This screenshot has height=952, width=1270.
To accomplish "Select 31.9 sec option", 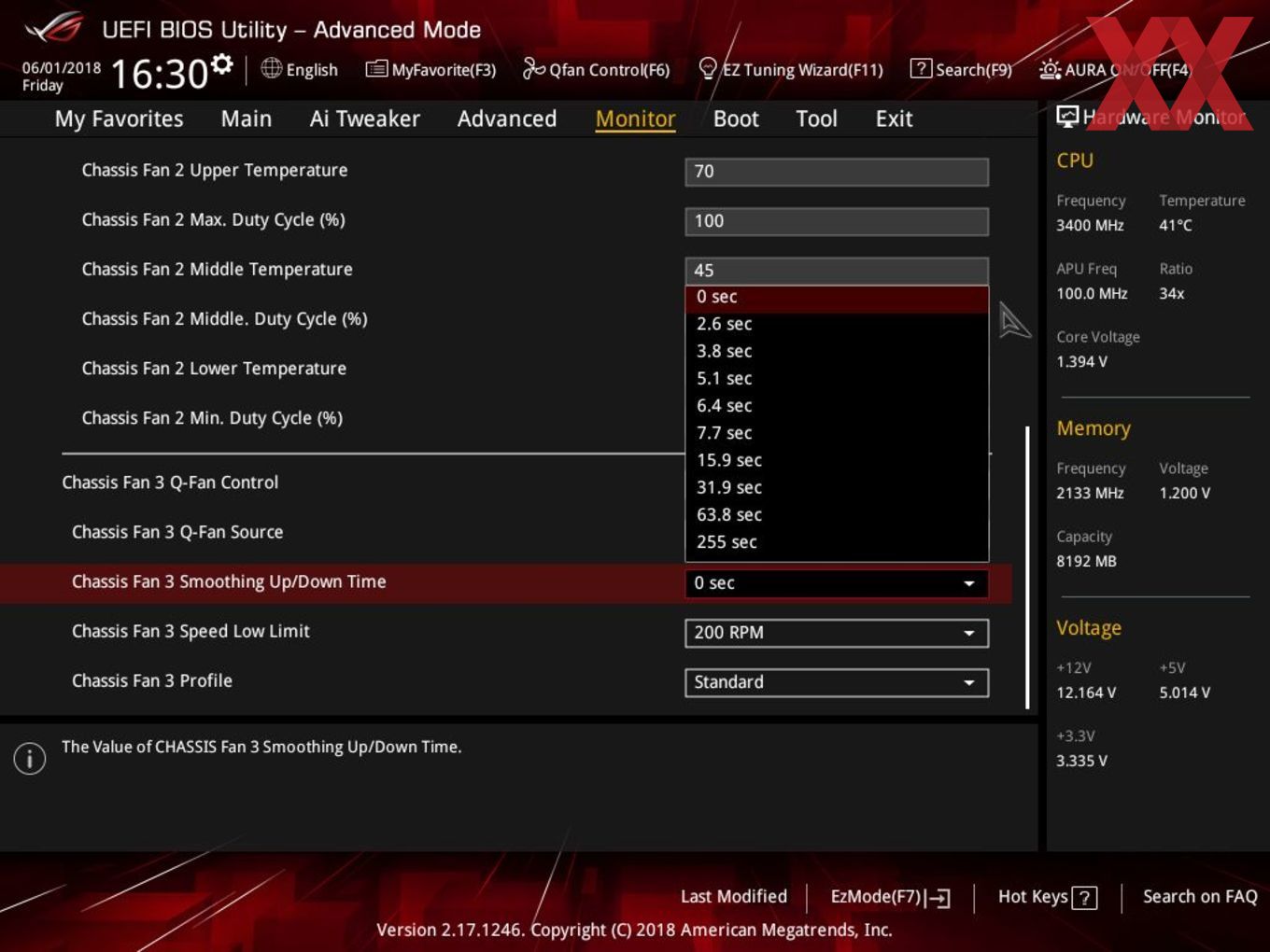I will pos(837,487).
